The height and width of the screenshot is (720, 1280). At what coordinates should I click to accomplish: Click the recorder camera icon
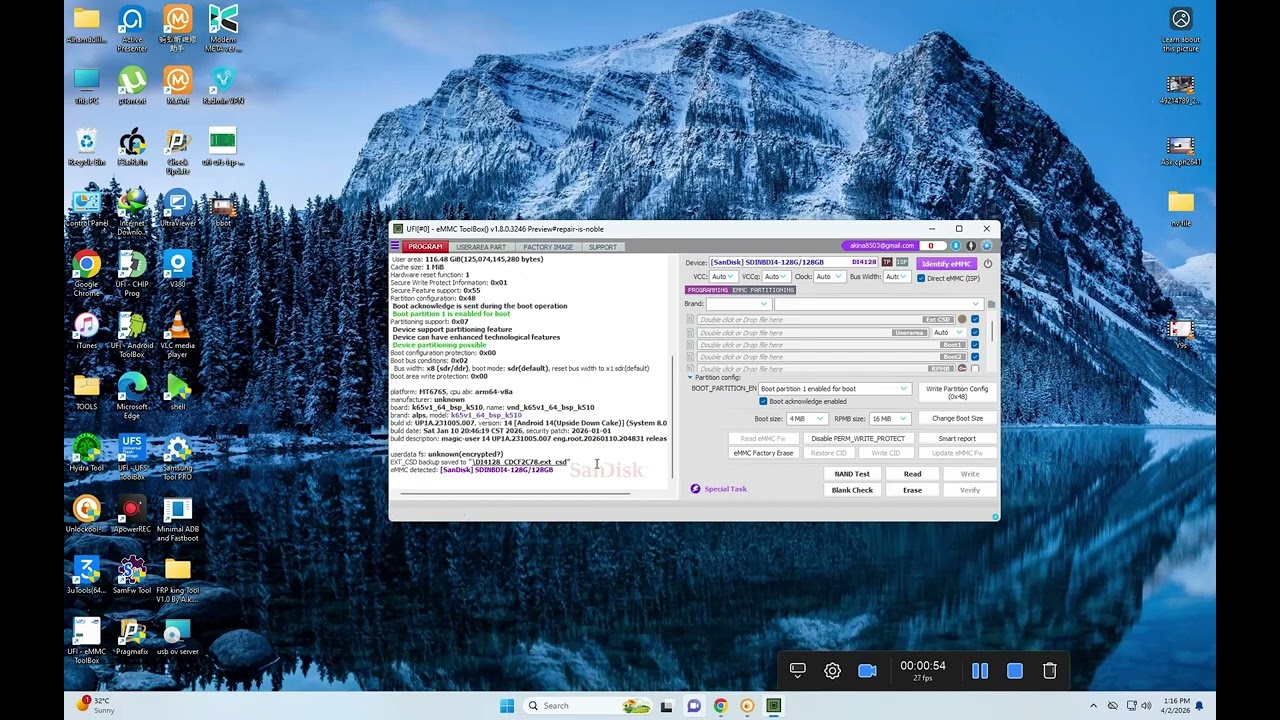pos(867,671)
